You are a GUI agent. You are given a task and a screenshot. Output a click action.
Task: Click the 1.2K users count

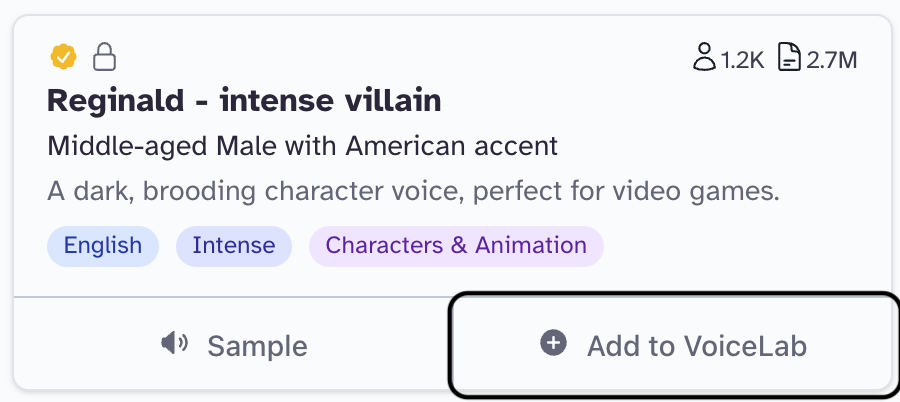point(742,60)
